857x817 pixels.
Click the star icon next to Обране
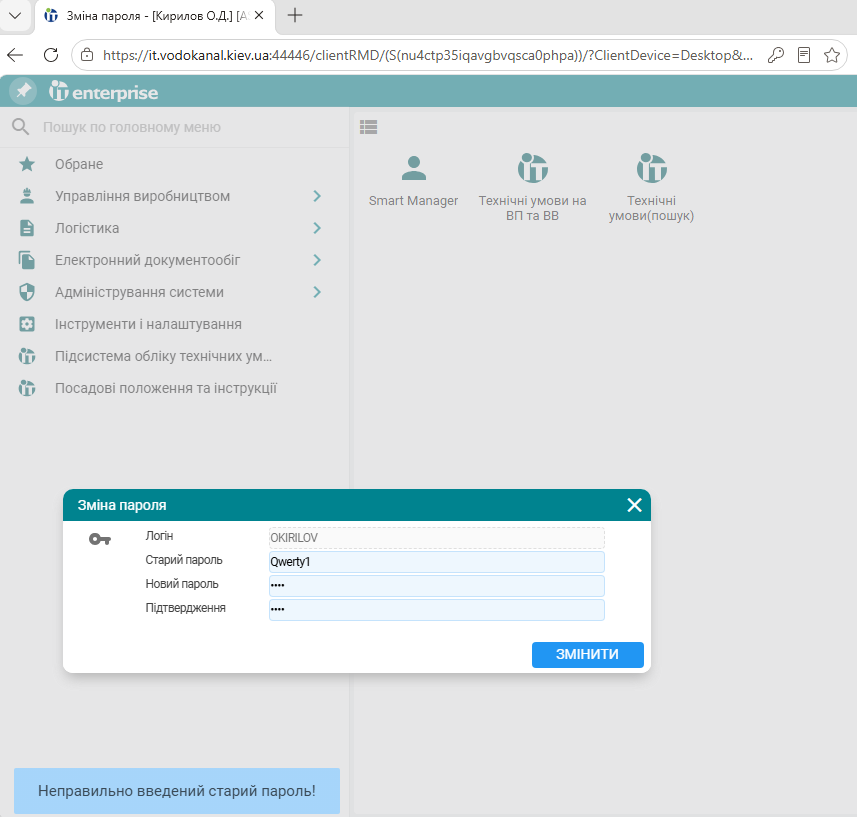tap(27, 164)
